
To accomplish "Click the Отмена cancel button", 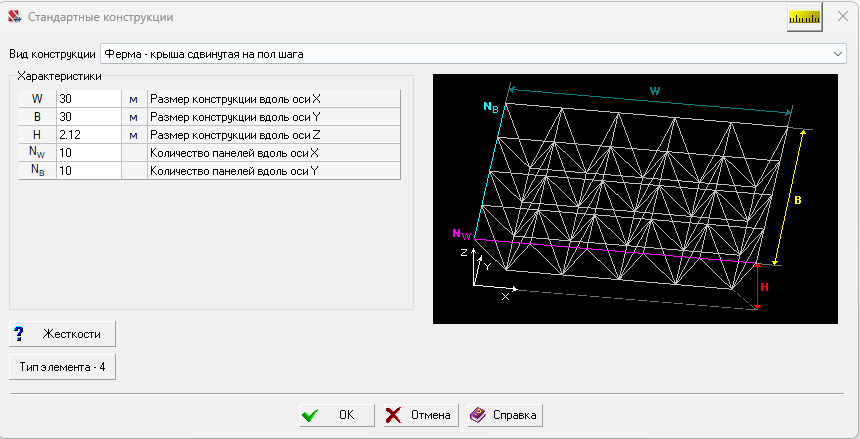I will (x=421, y=415).
